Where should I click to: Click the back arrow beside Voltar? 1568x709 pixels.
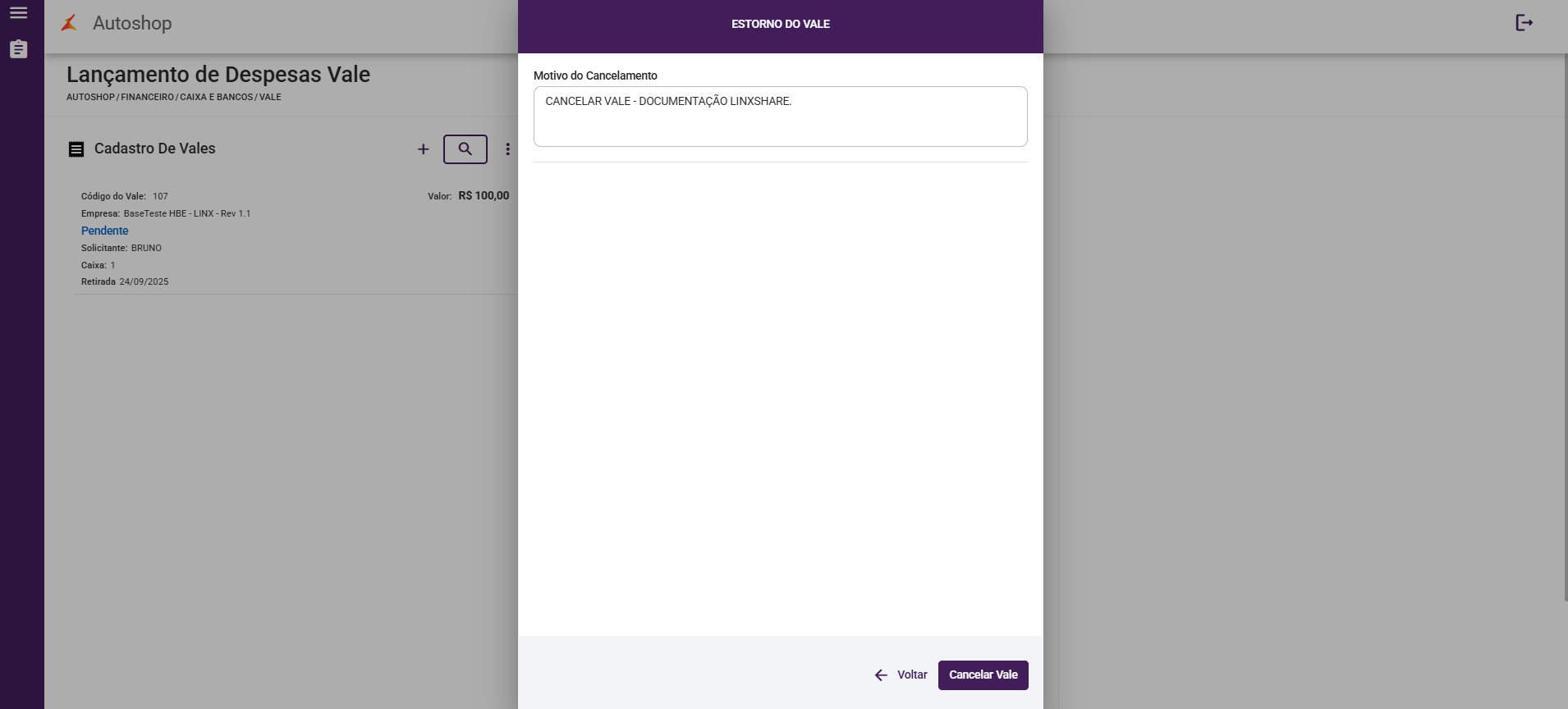point(882,675)
